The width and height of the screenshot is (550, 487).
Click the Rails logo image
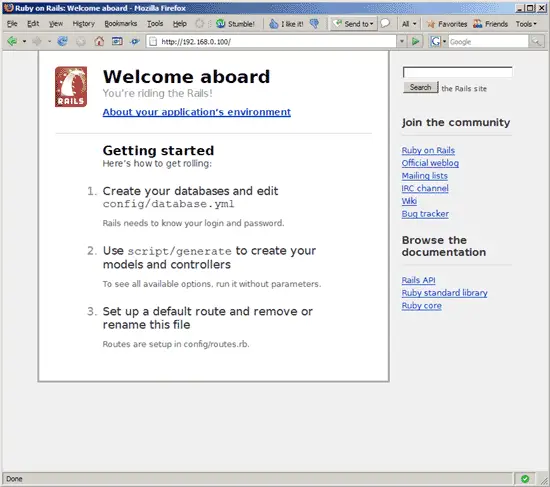click(71, 87)
